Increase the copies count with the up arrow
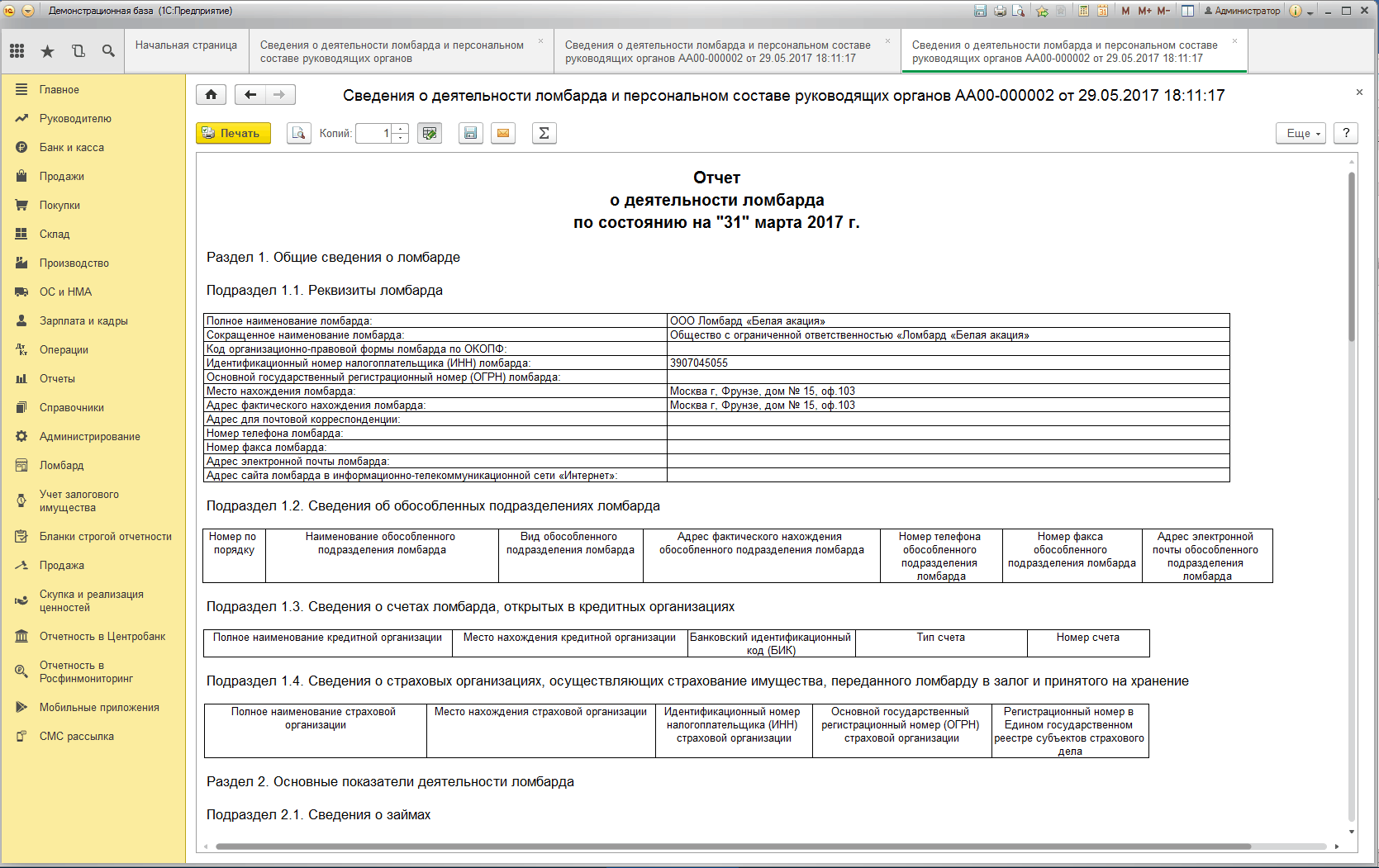The width and height of the screenshot is (1379, 868). click(x=401, y=128)
